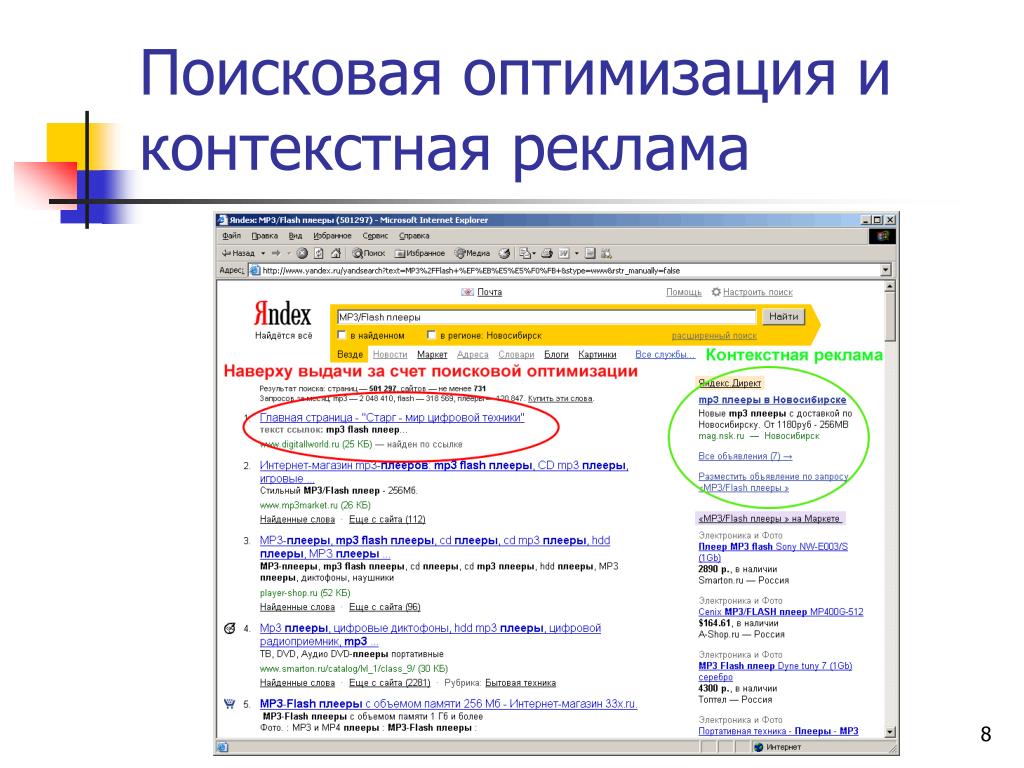Open the 'Все службы...' link
The width and height of the screenshot is (1024, 768).
tap(665, 355)
